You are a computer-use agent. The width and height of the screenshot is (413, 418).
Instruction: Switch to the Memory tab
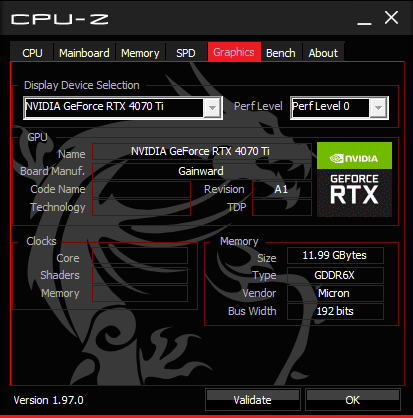click(x=140, y=53)
